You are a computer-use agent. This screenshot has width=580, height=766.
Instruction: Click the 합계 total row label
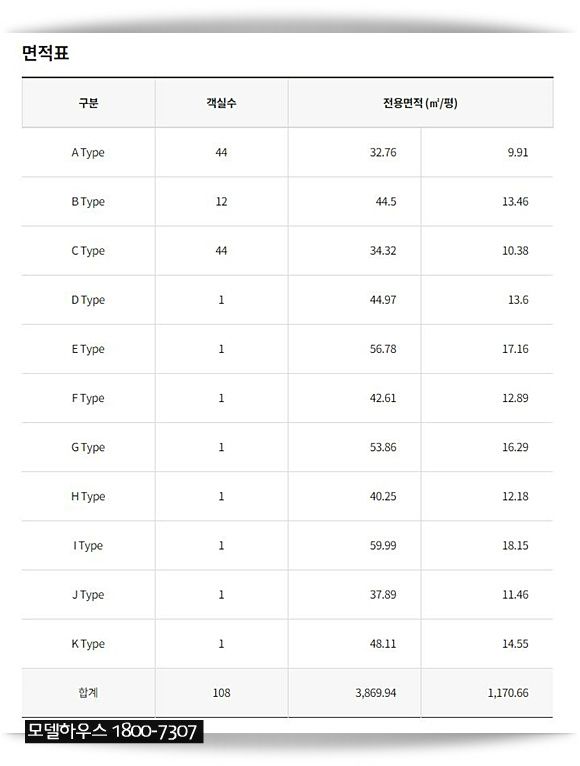[88, 692]
